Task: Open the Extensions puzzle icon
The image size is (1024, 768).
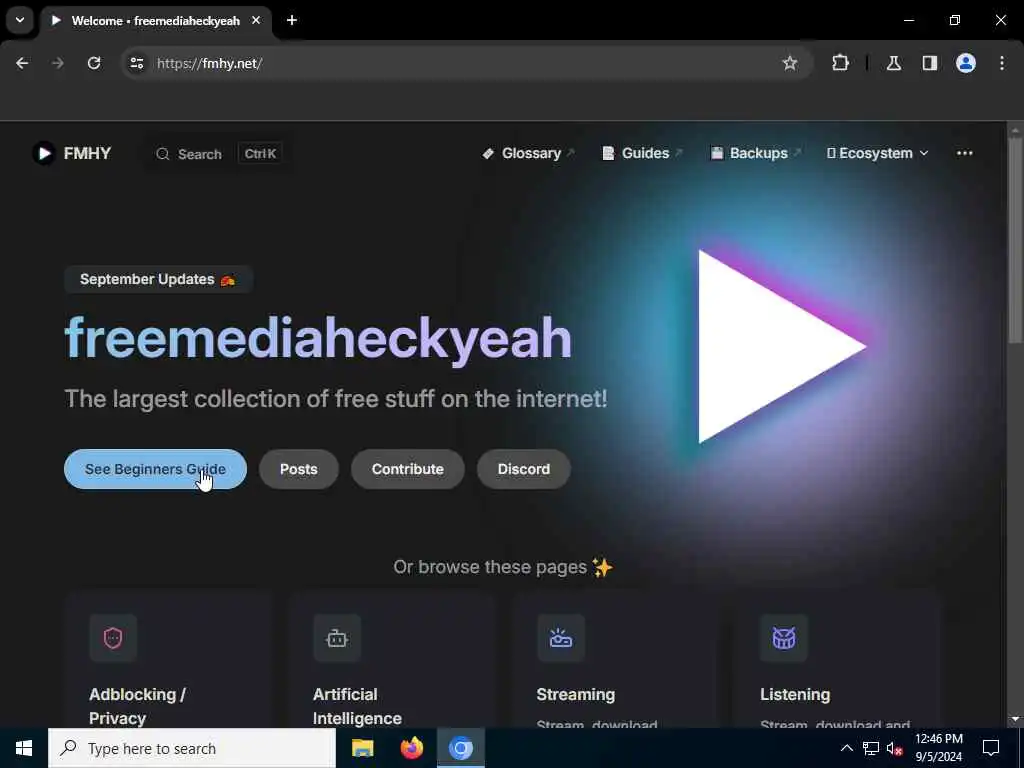Action: pos(840,63)
